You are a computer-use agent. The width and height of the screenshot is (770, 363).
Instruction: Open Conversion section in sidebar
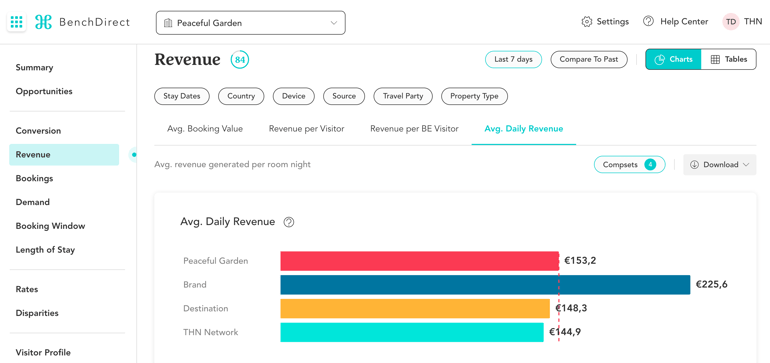tap(38, 131)
